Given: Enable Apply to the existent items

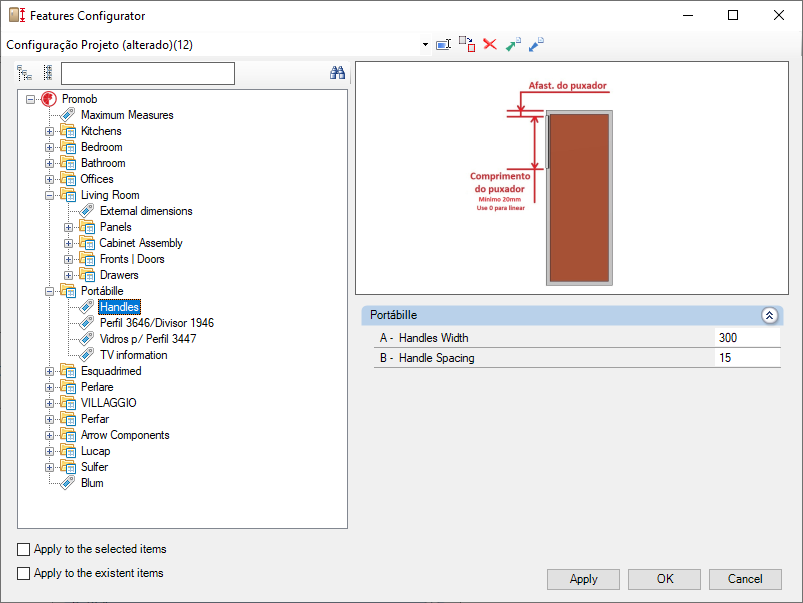Looking at the screenshot, I should tap(24, 573).
